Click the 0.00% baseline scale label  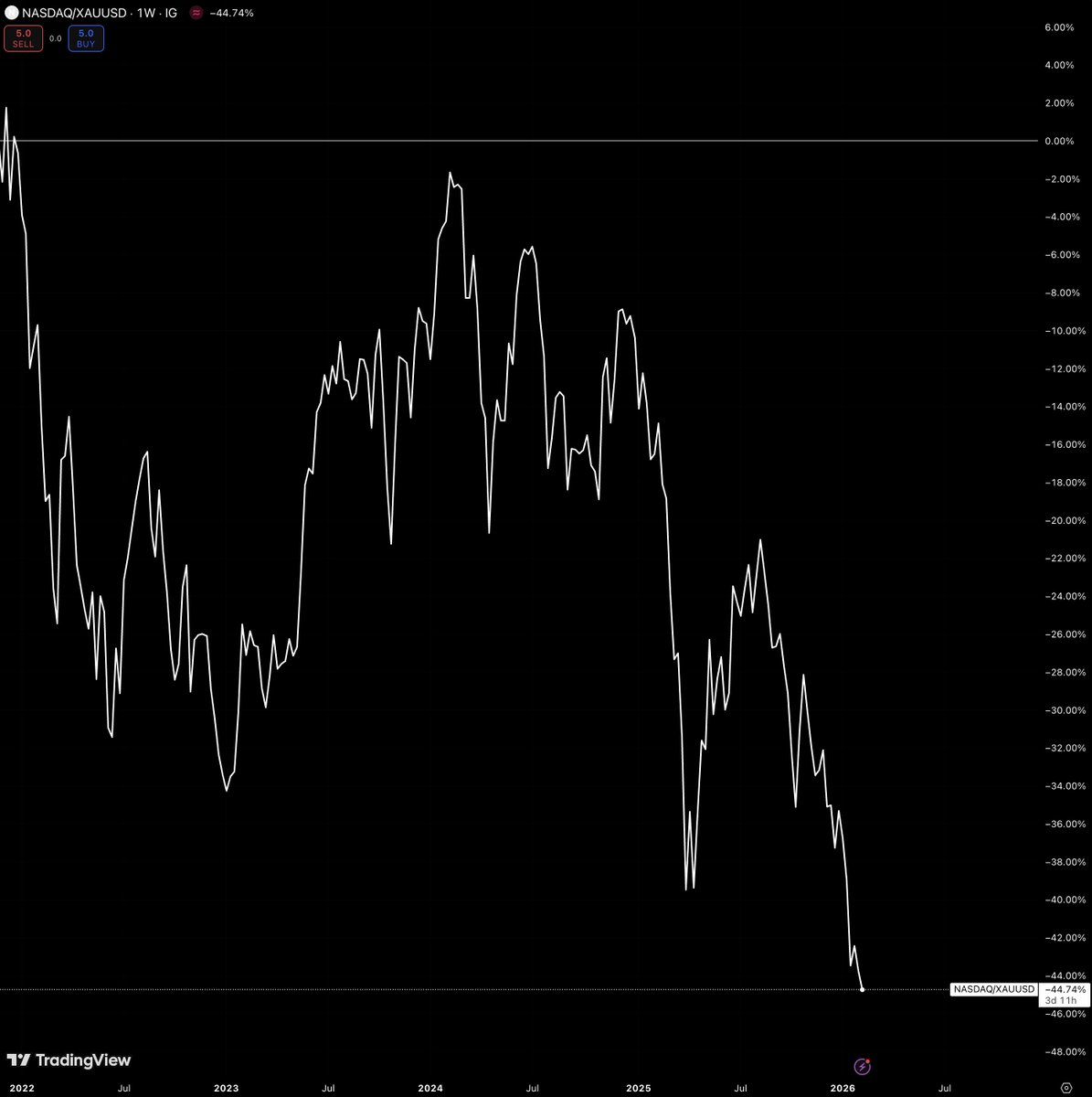pos(1059,141)
